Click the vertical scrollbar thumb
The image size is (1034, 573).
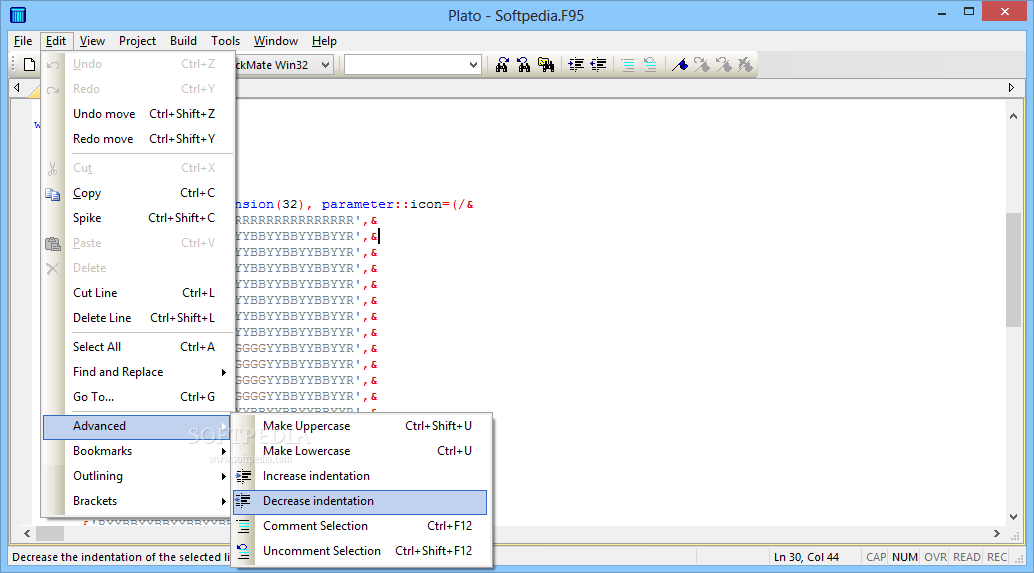(x=1014, y=269)
